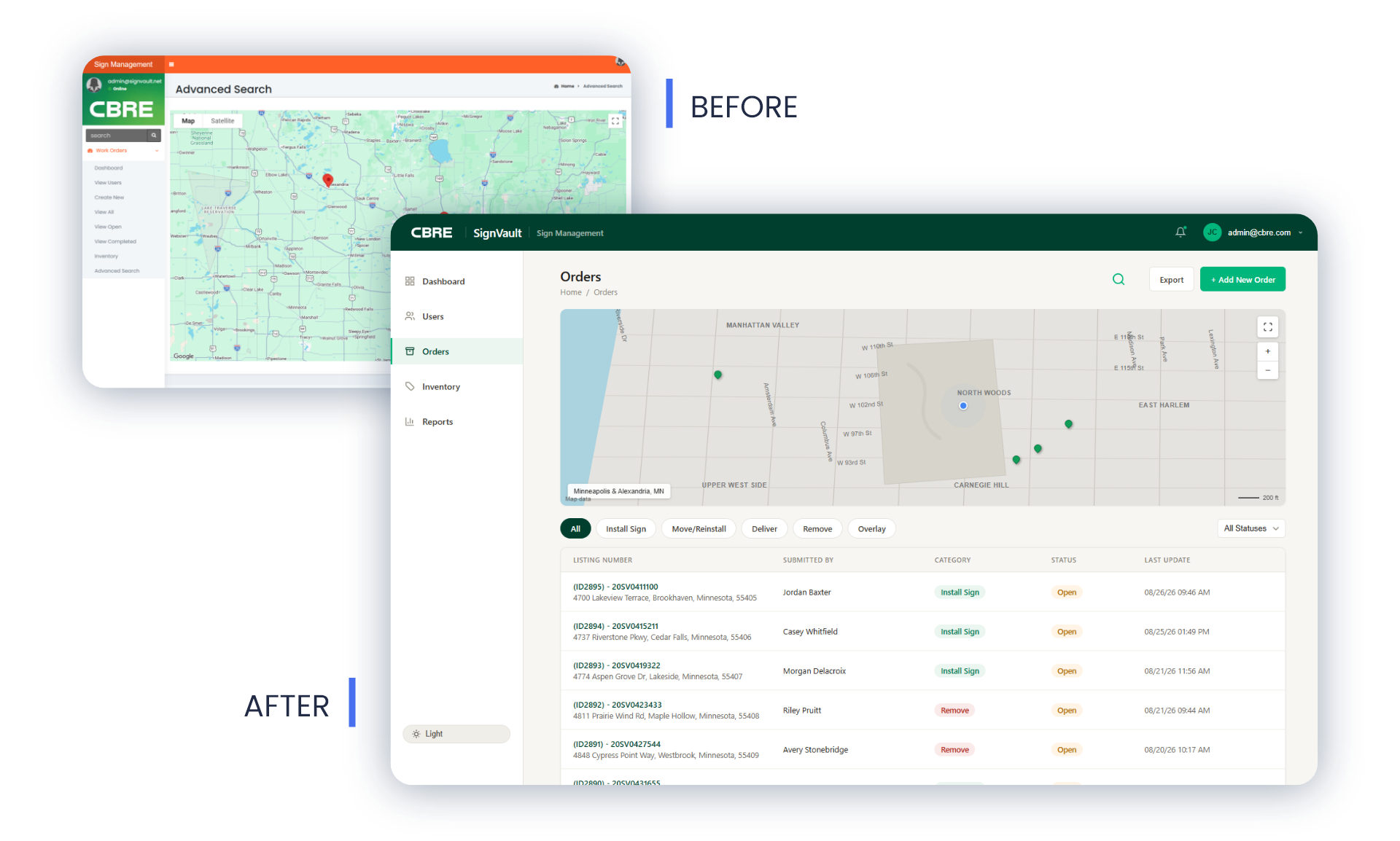Click the Reports bar chart icon
Screen dimensions: 1400x841
tap(410, 421)
